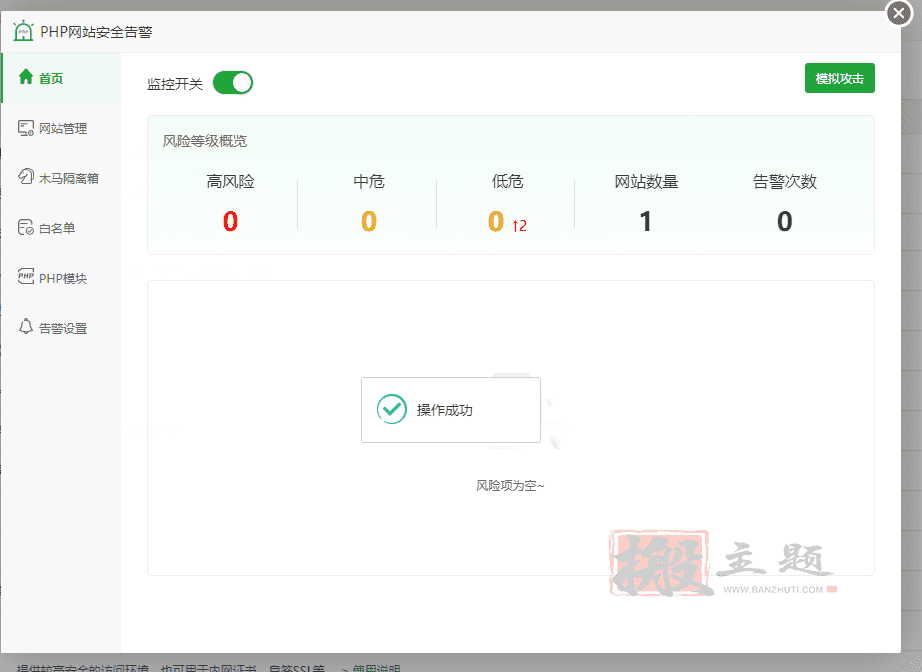Viewport: 922px width, 672px height.
Task: Click the 高风险 label
Action: [x=230, y=182]
